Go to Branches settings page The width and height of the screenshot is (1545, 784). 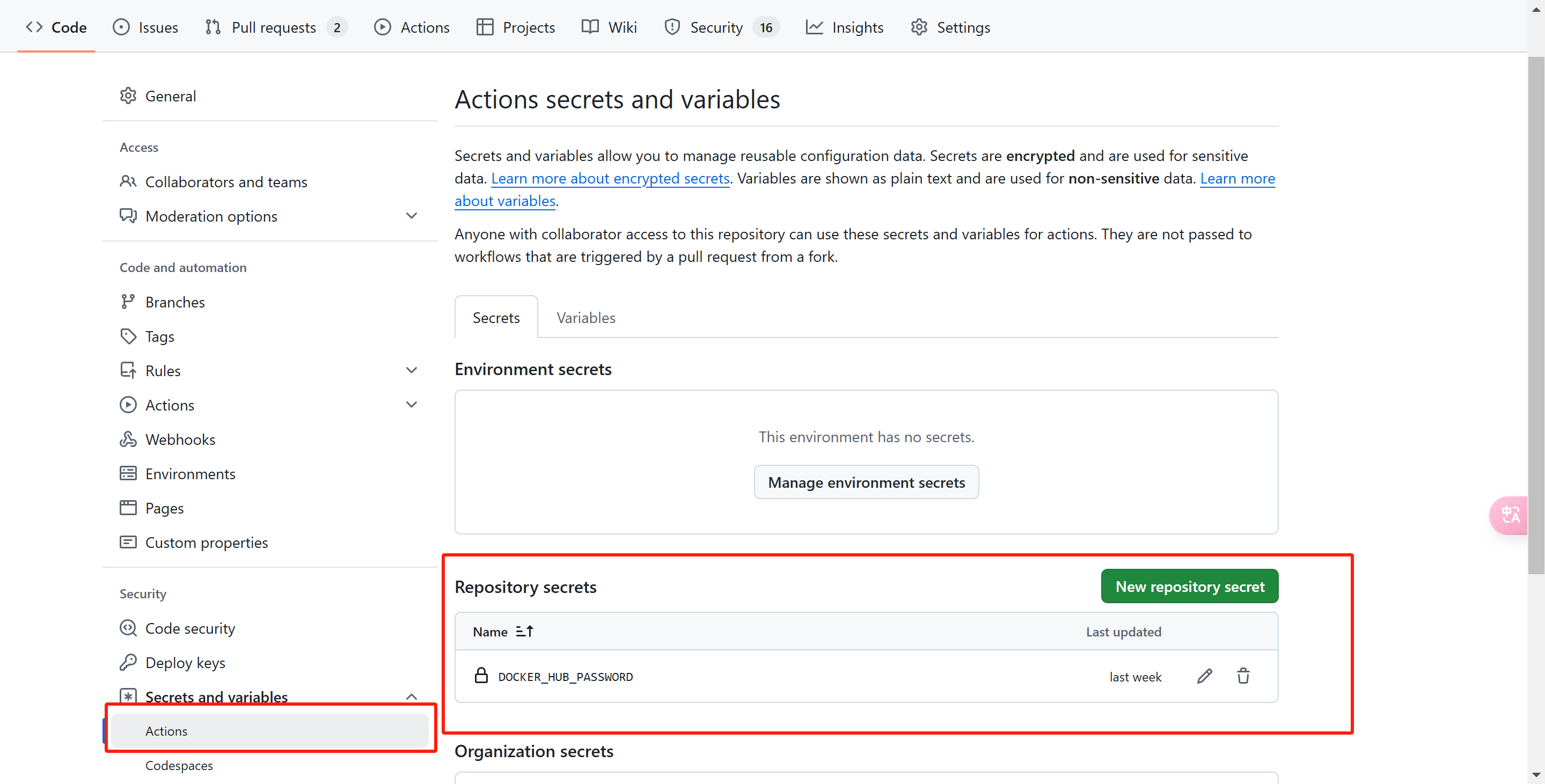pyautogui.click(x=174, y=302)
